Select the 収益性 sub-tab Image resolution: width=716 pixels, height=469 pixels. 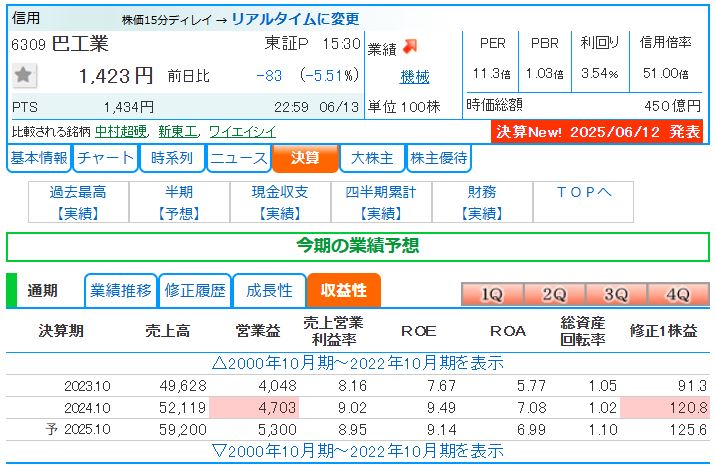pyautogui.click(x=344, y=290)
